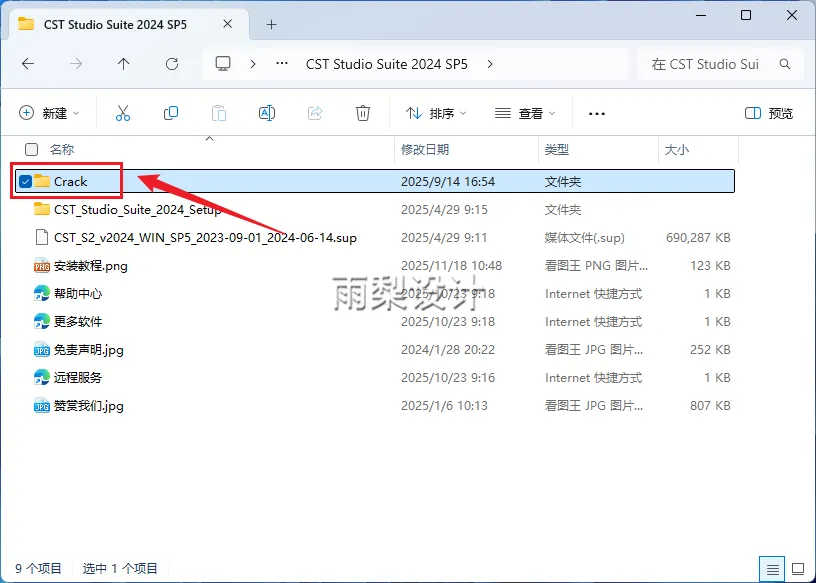
Task: Click the size value 807 KB
Action: [x=710, y=405]
